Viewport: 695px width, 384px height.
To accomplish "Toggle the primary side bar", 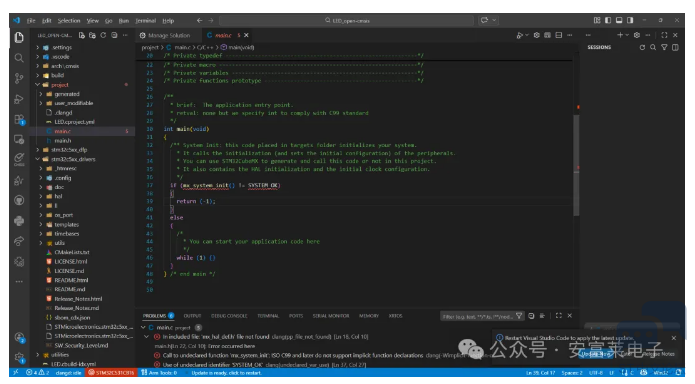I will click(x=608, y=20).
